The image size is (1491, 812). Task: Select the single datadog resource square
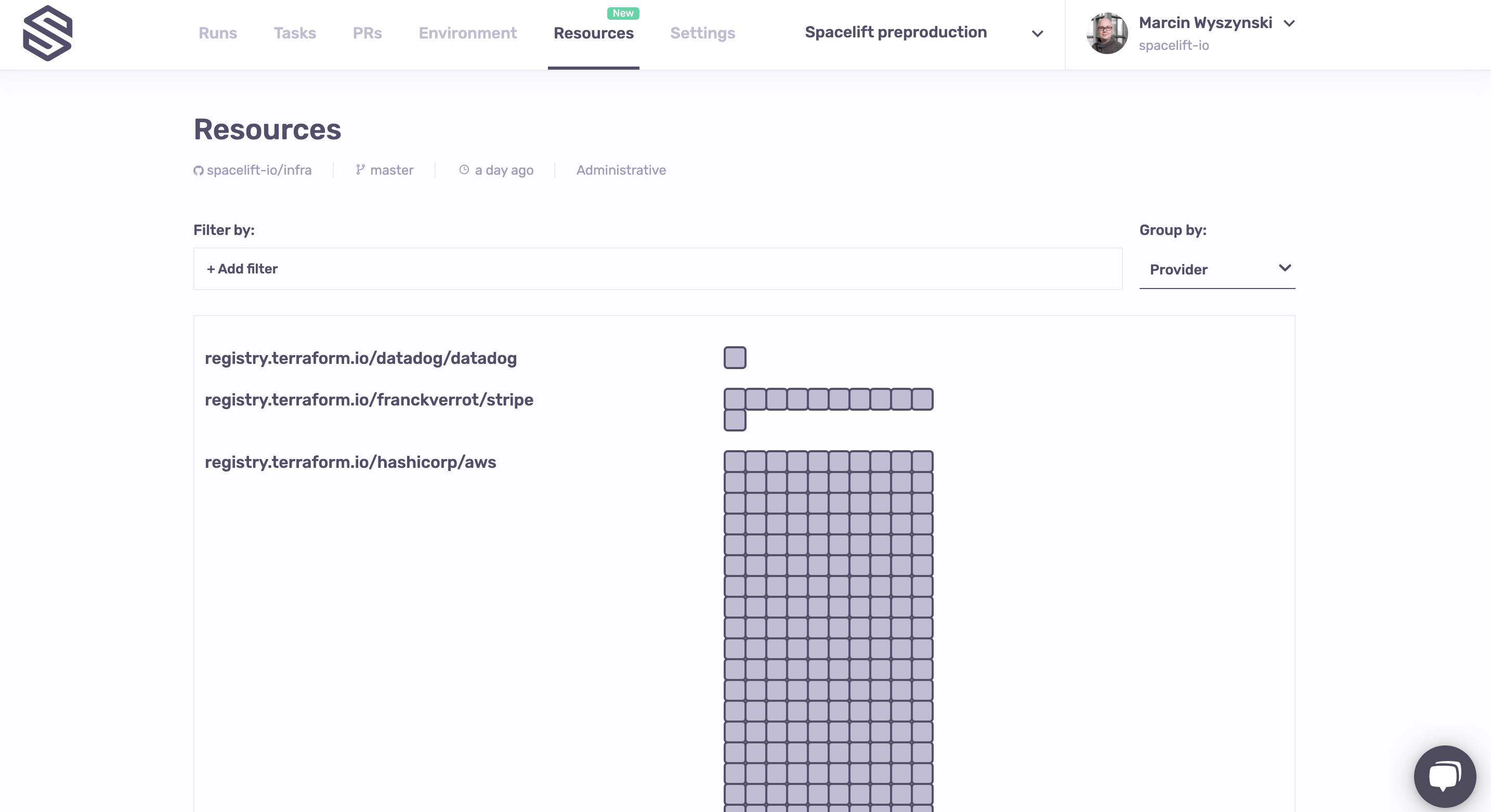[x=735, y=358]
